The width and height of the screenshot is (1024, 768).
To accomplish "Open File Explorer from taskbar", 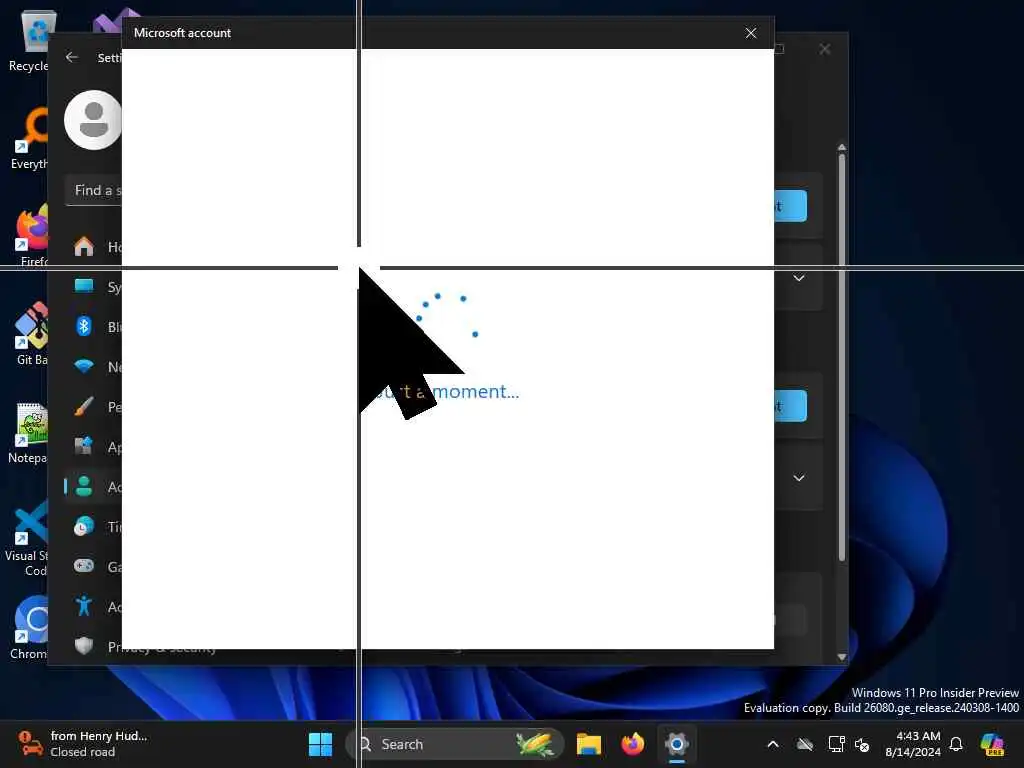I will point(588,744).
